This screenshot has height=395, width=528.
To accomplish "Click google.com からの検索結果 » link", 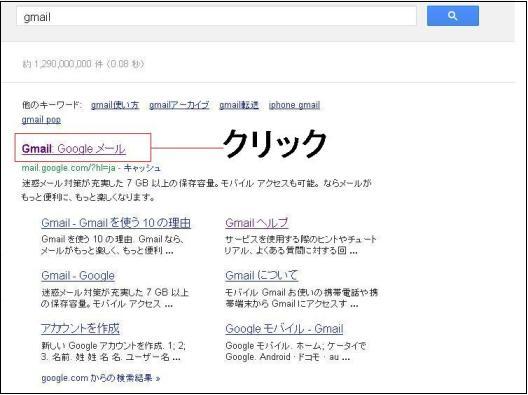I will [x=101, y=378].
